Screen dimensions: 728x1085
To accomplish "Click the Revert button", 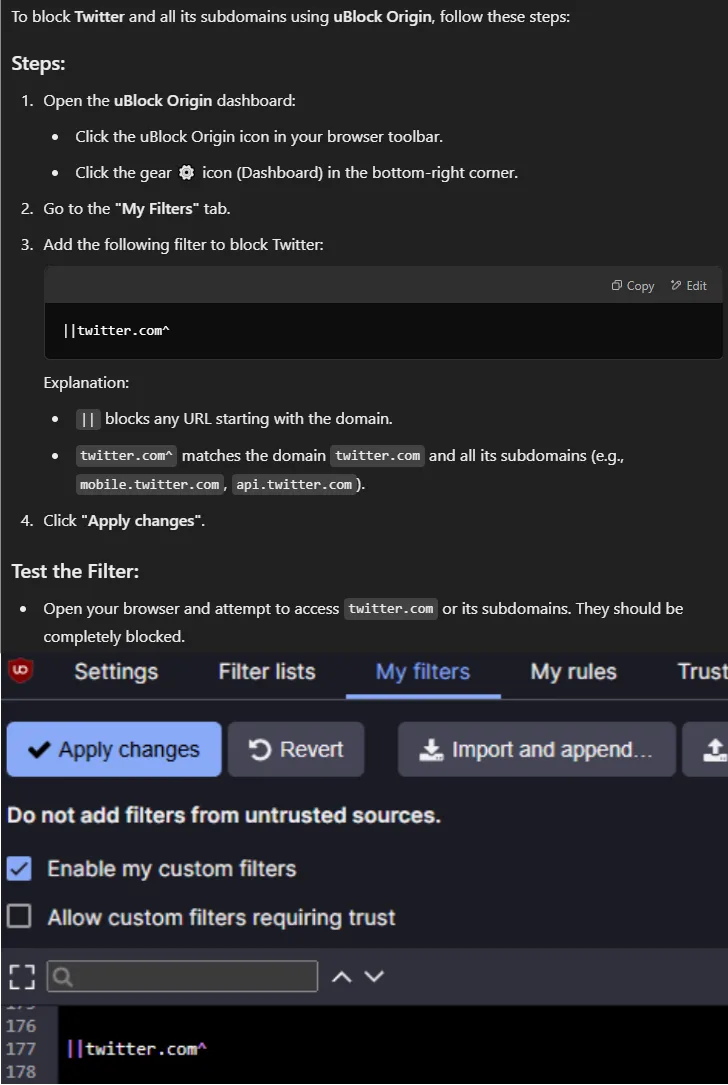I will [296, 749].
